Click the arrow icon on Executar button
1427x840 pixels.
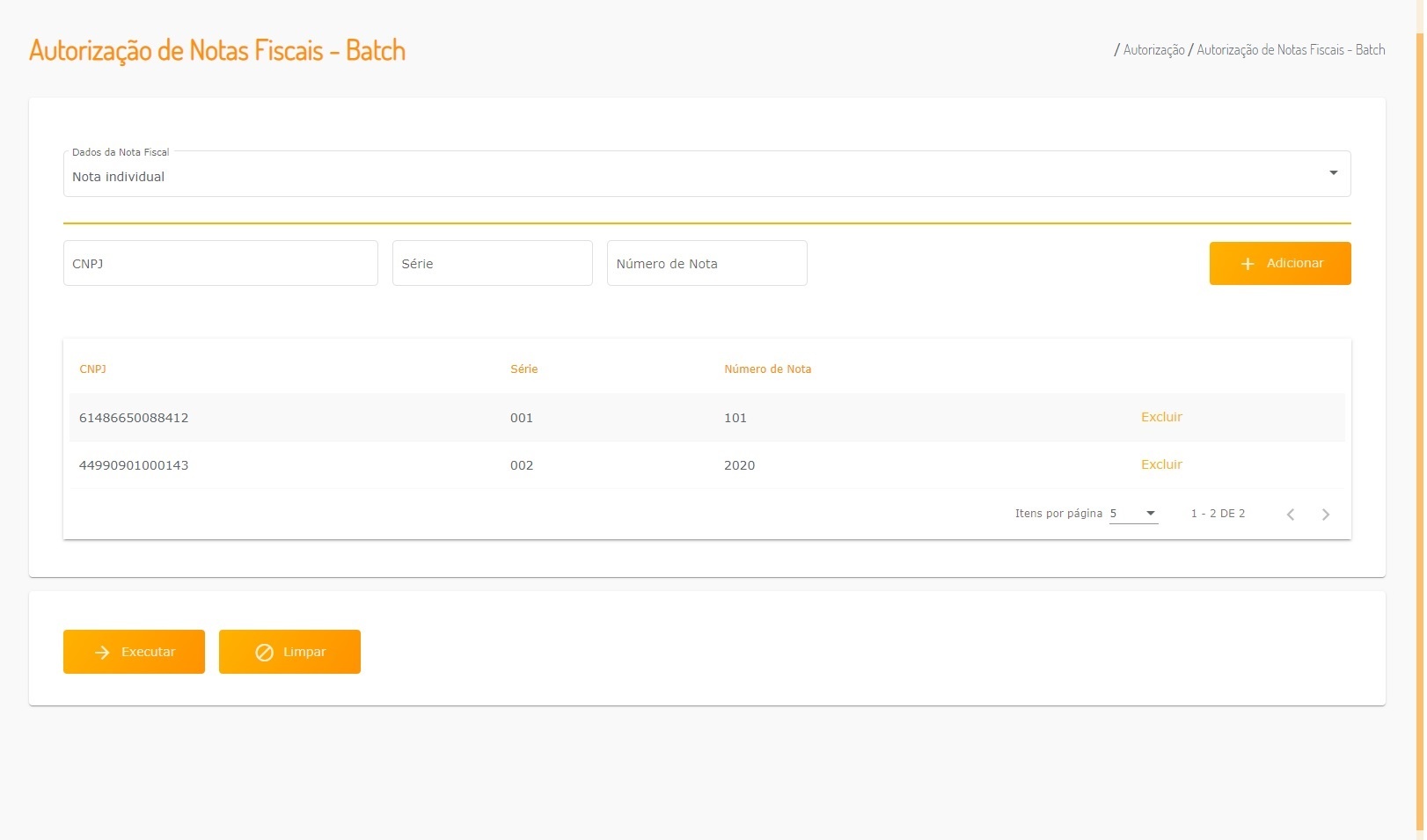[102, 652]
